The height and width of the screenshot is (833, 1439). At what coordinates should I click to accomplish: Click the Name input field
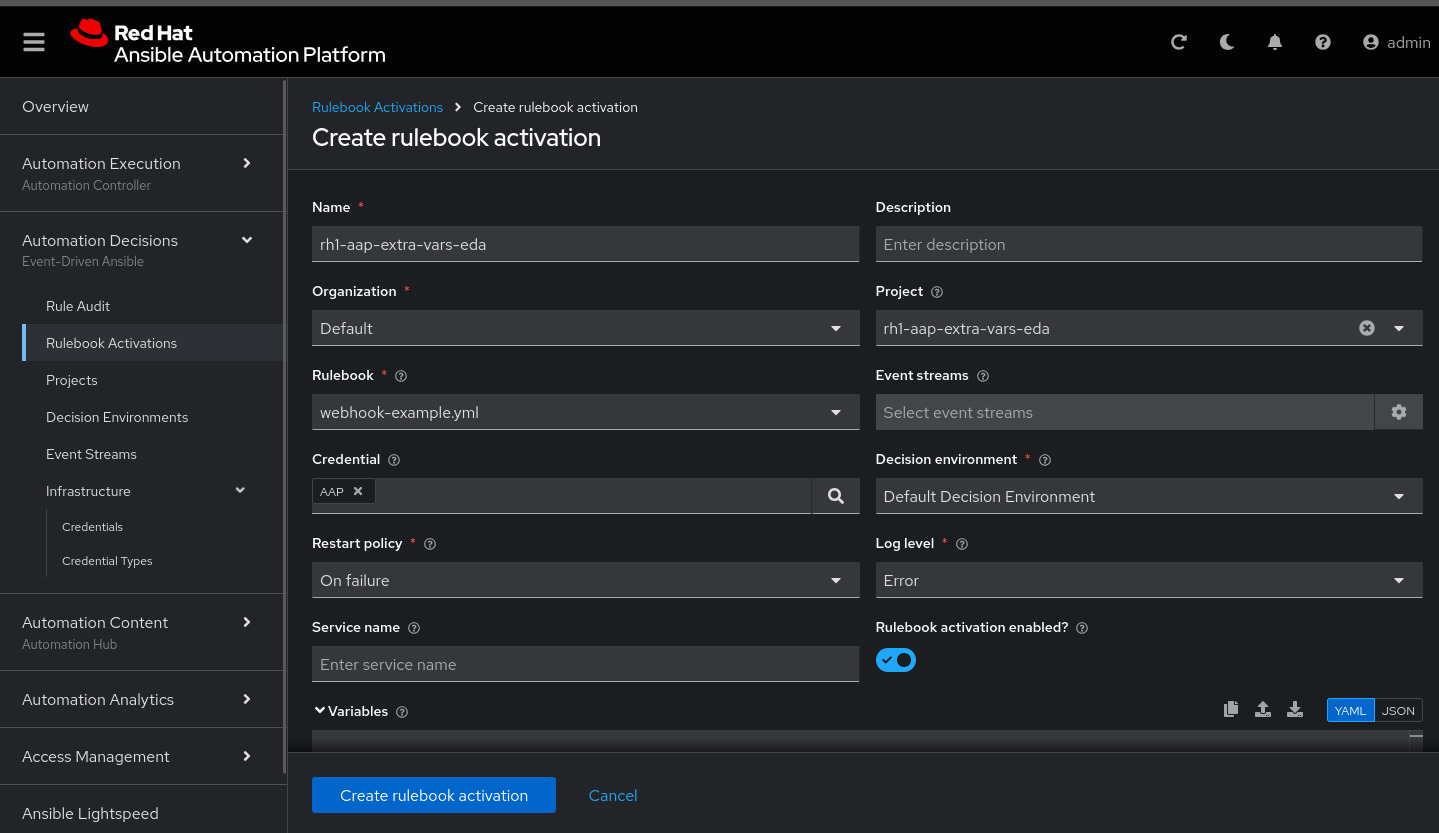pos(586,244)
